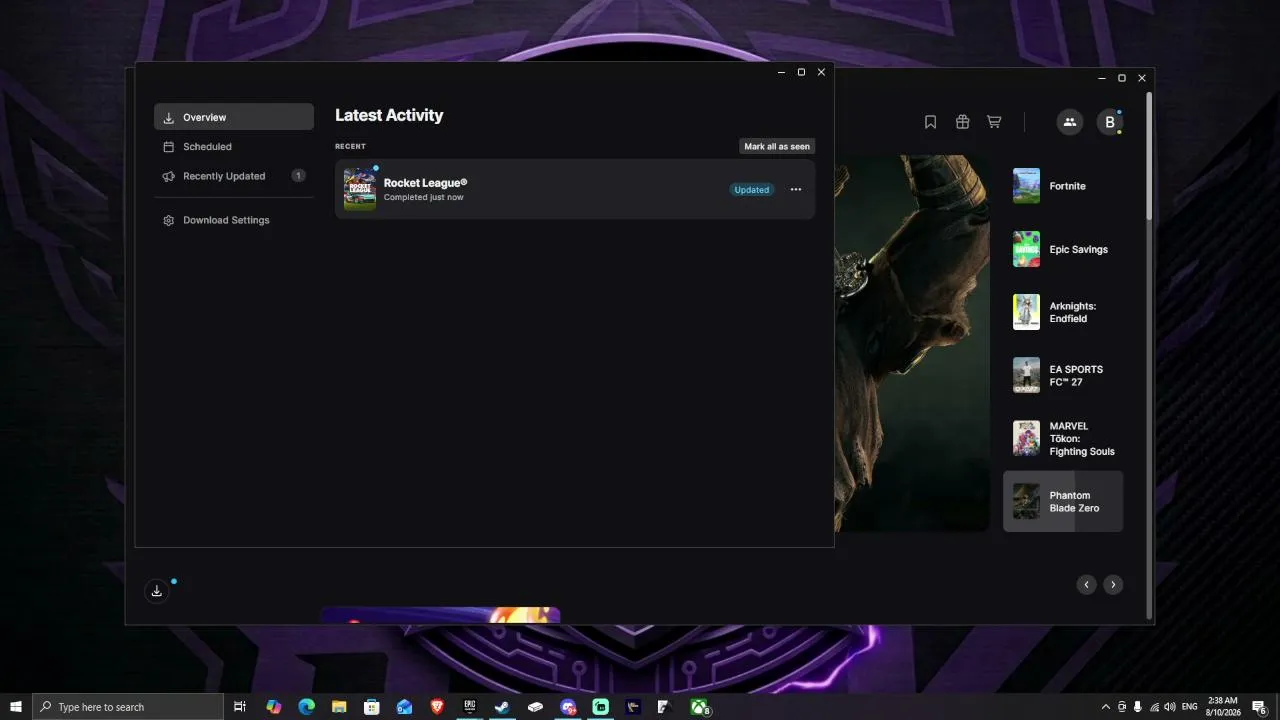Click the Scheduled calendar icon

[169, 147]
